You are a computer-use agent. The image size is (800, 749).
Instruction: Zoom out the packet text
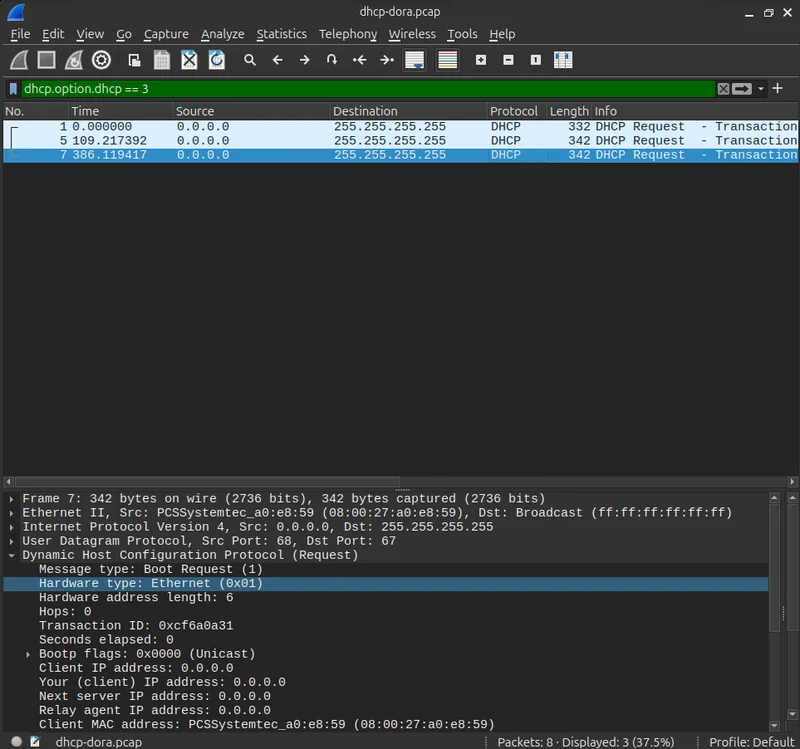[x=508, y=60]
